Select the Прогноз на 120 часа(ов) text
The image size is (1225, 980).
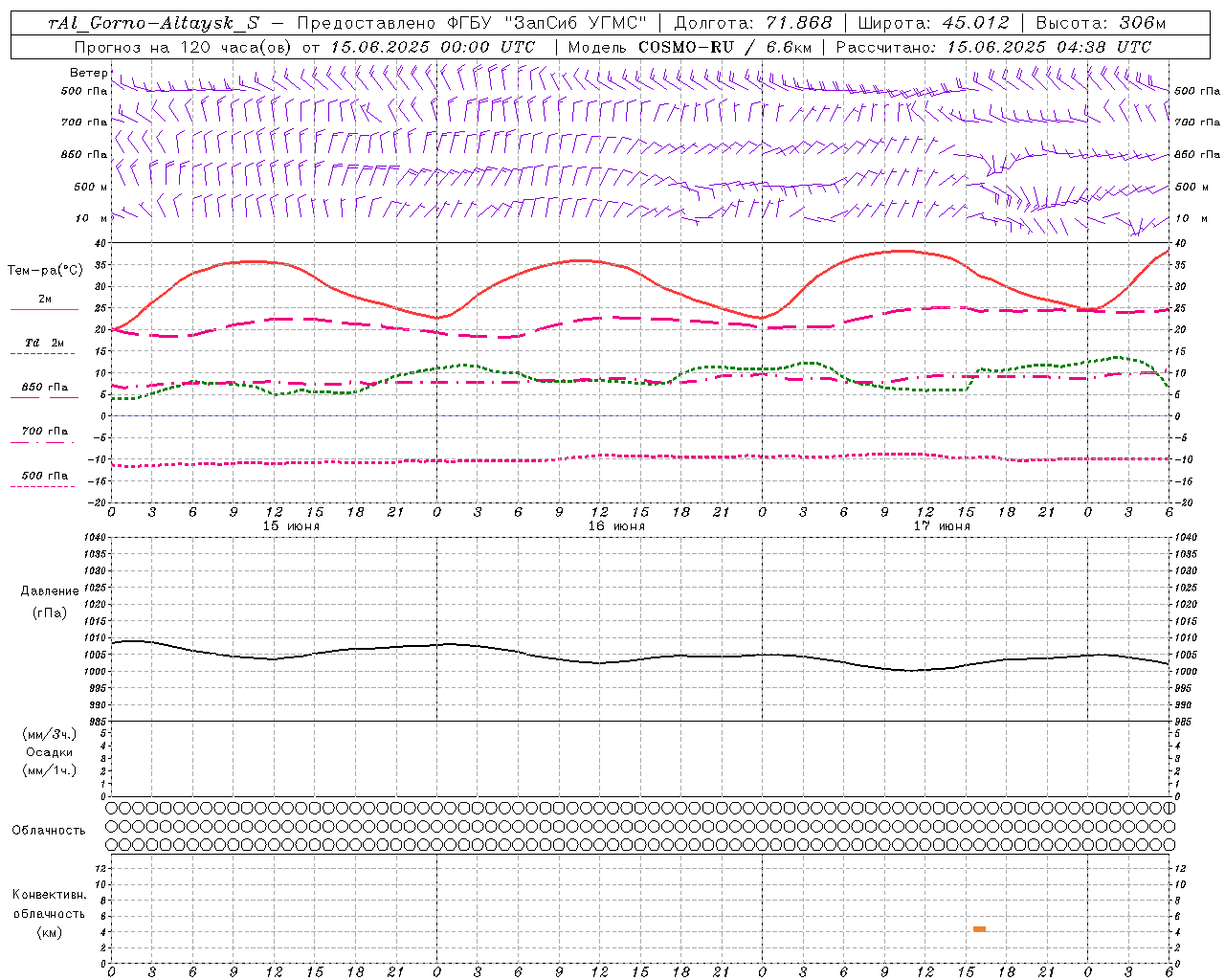(x=182, y=47)
